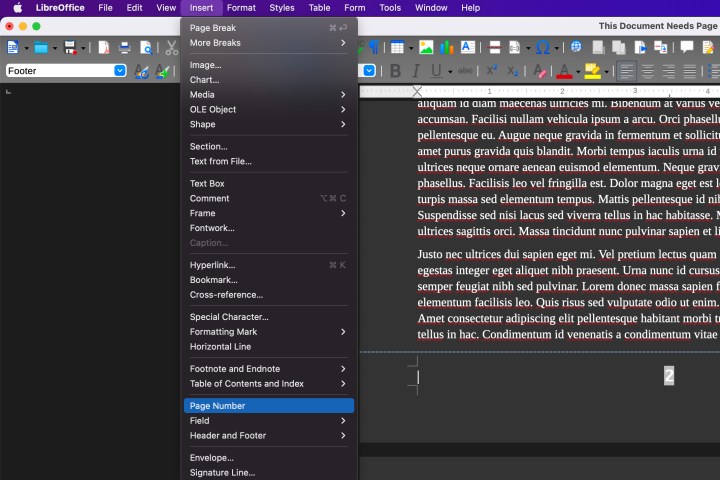
Task: Open the Save dropdown arrow
Action: point(83,48)
